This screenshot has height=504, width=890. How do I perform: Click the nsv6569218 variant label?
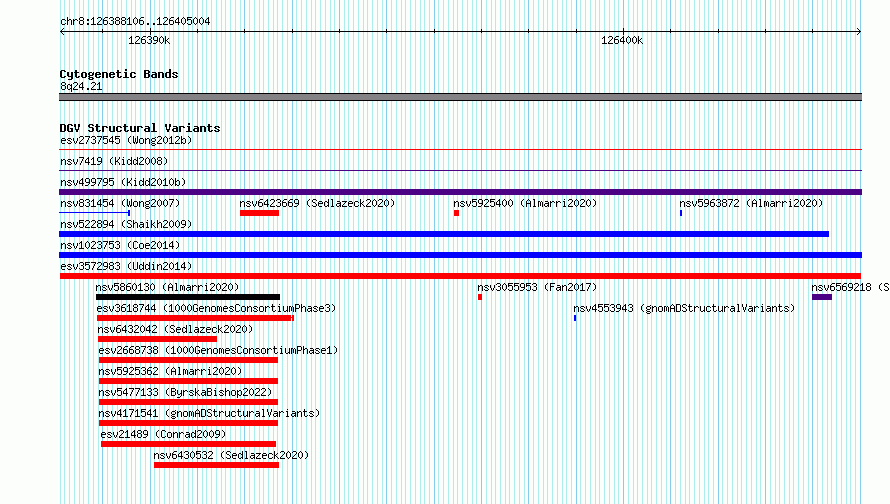[850, 287]
